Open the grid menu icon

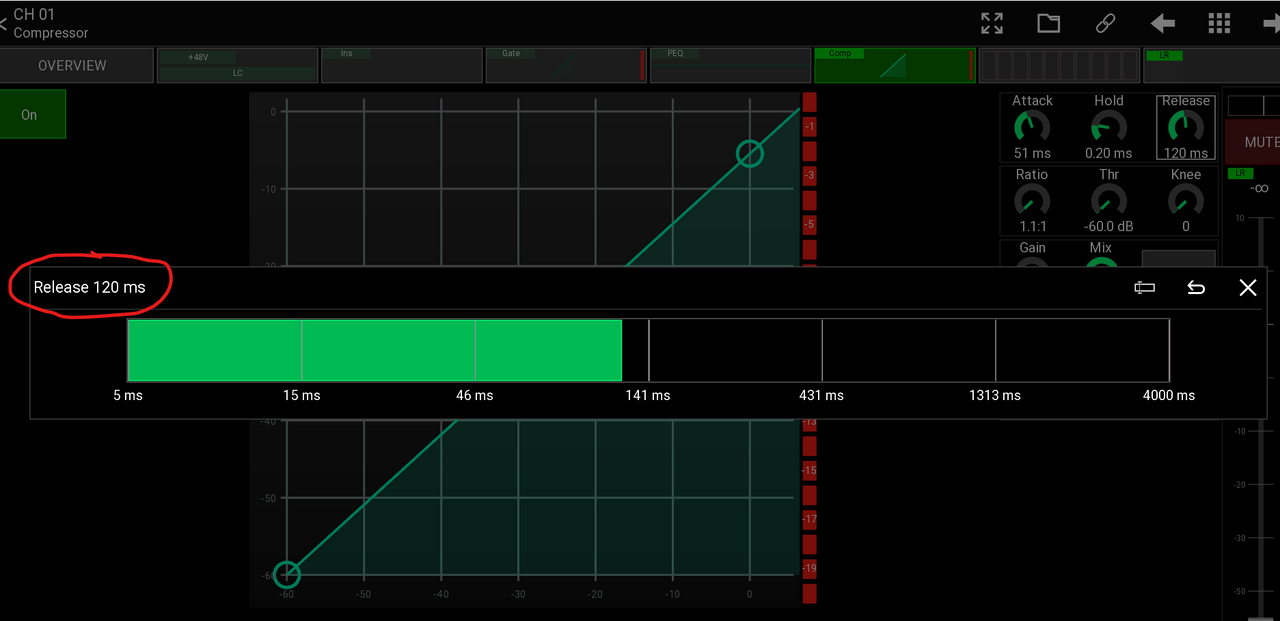click(1219, 23)
